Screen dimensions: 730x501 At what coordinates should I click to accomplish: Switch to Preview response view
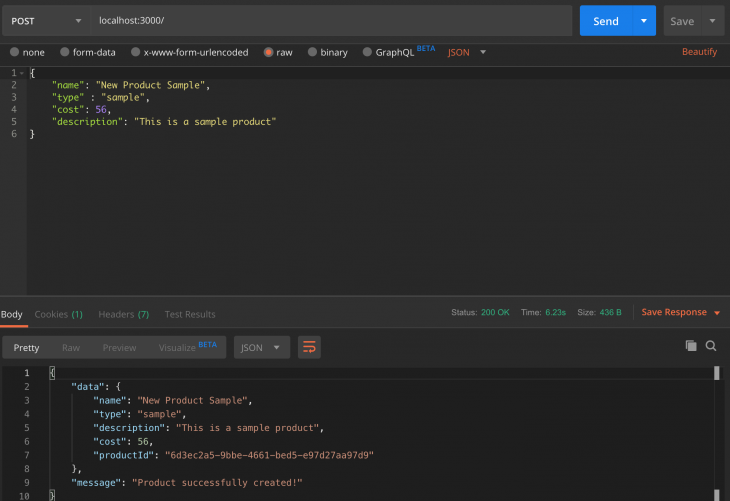coord(120,348)
